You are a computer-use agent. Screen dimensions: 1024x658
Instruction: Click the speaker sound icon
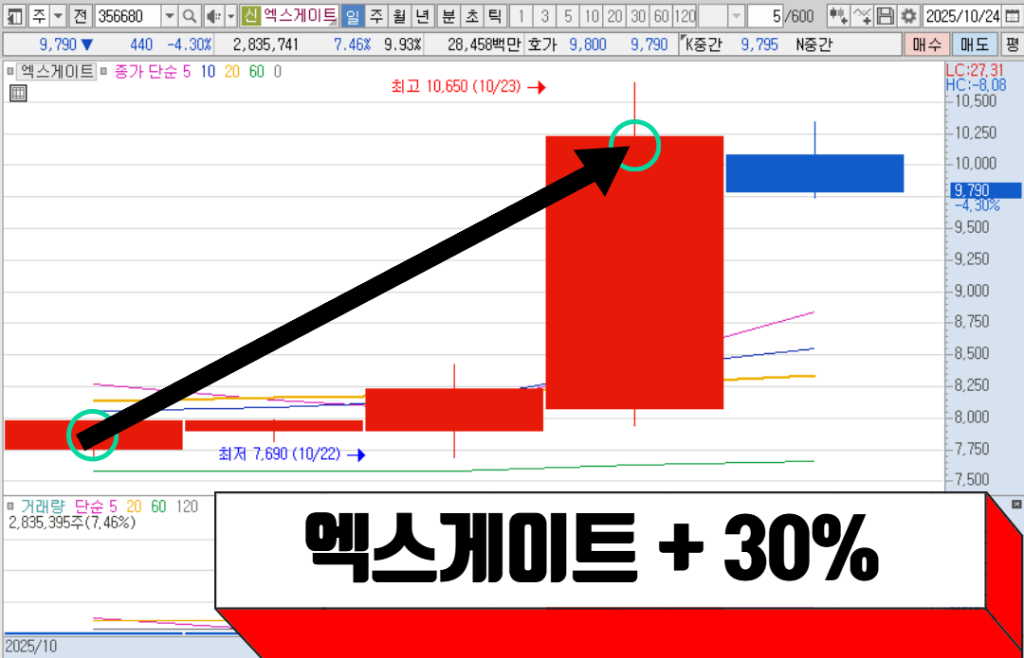point(213,16)
